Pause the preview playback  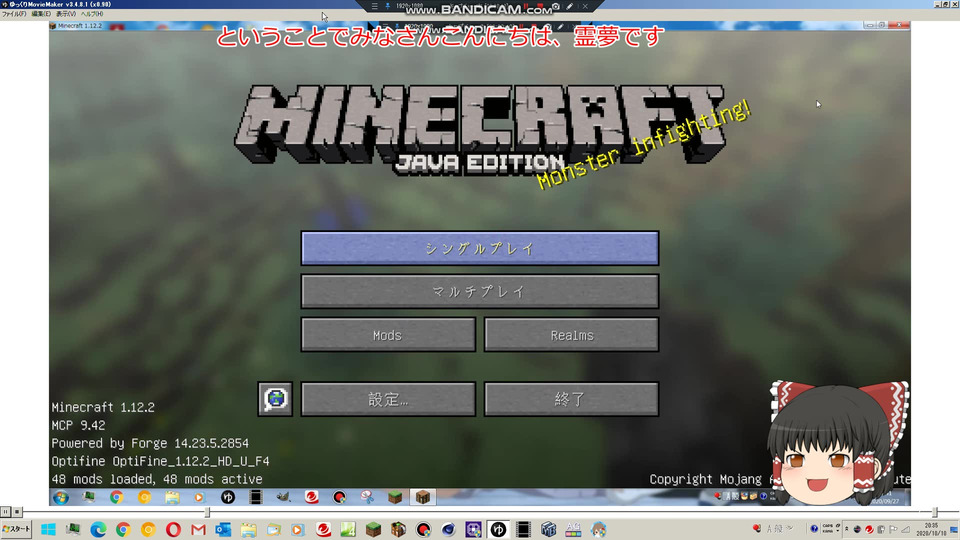(x=5, y=511)
